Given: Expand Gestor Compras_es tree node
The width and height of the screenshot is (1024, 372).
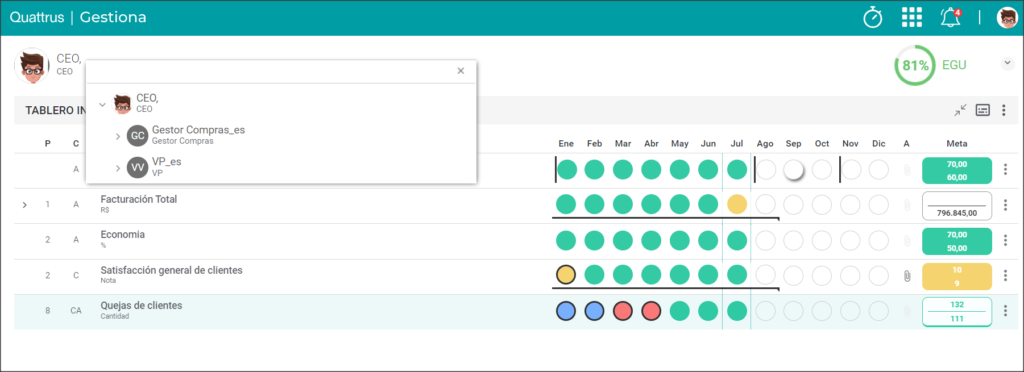Looking at the screenshot, I should pyautogui.click(x=118, y=136).
